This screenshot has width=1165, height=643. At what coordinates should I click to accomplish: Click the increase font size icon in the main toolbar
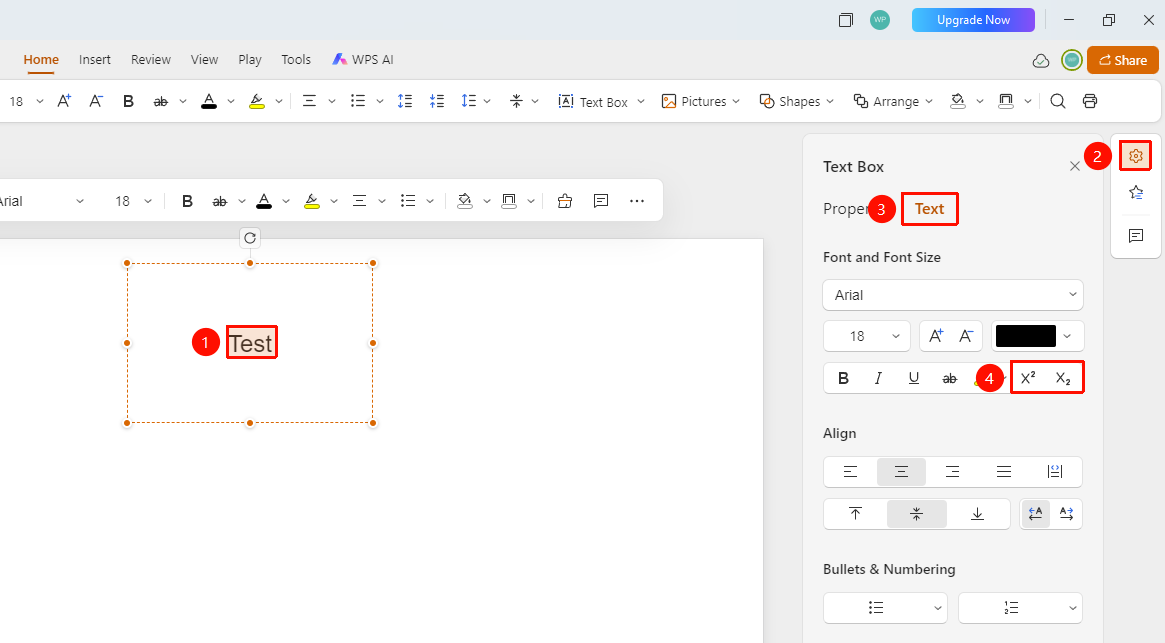pyautogui.click(x=65, y=101)
